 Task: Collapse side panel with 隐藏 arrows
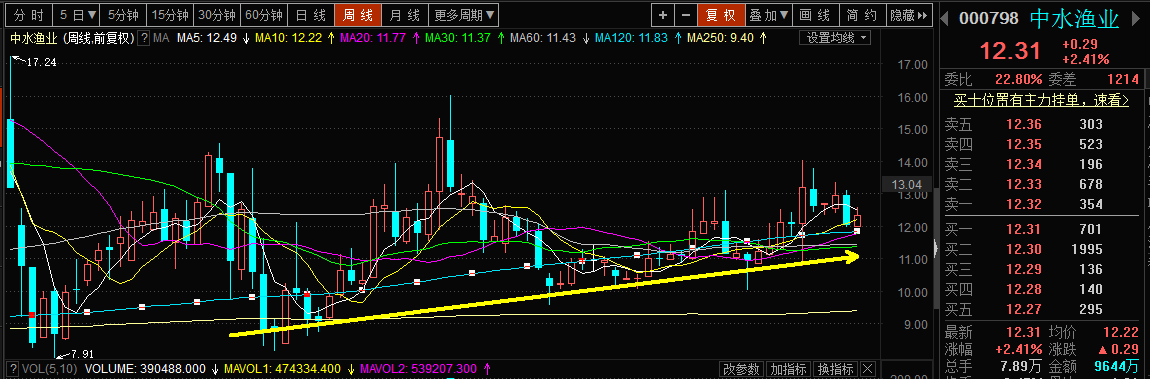[x=910, y=15]
